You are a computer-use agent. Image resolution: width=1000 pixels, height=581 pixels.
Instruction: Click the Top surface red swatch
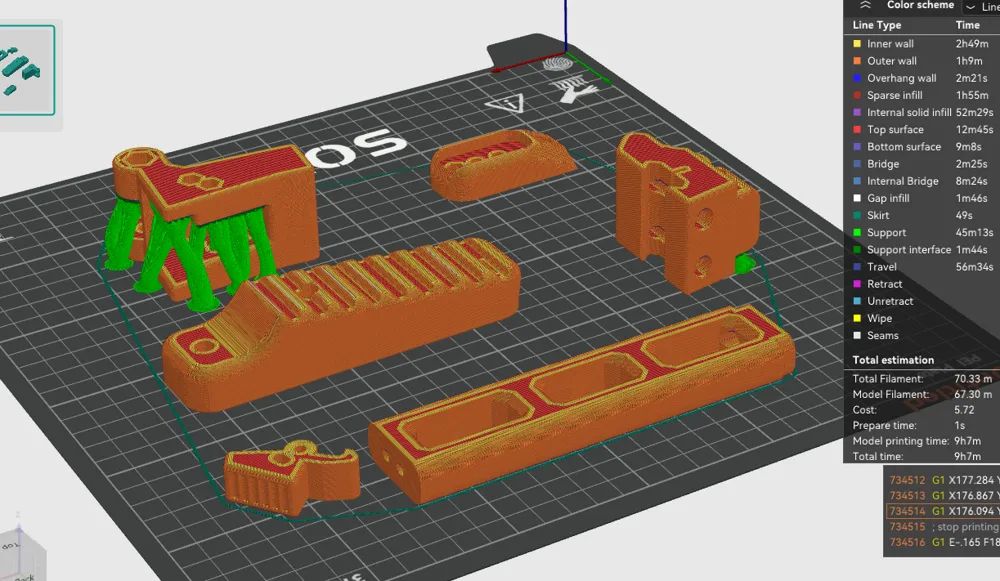pyautogui.click(x=856, y=130)
